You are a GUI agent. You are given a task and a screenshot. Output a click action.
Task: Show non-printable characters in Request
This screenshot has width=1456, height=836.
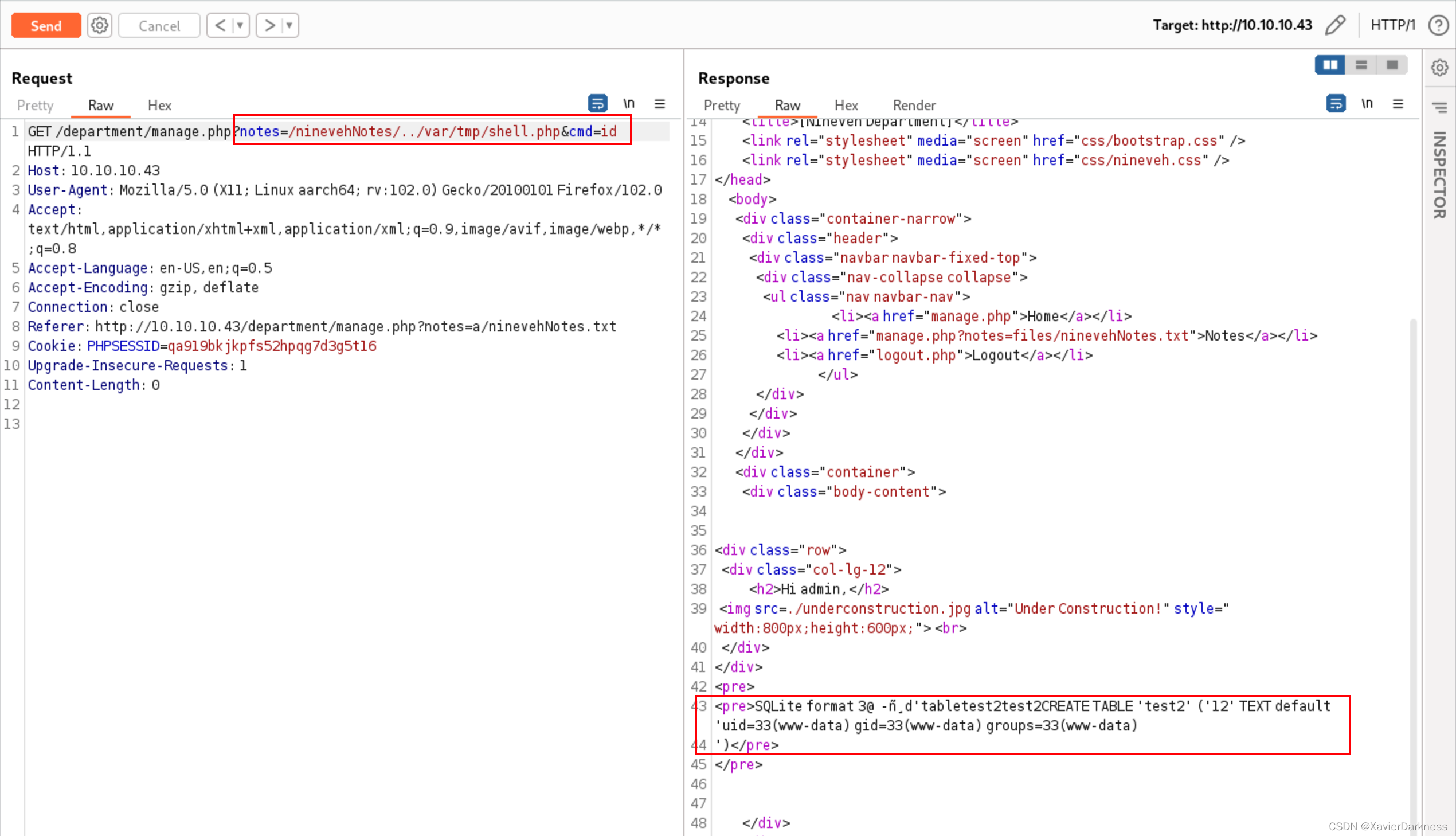point(629,104)
